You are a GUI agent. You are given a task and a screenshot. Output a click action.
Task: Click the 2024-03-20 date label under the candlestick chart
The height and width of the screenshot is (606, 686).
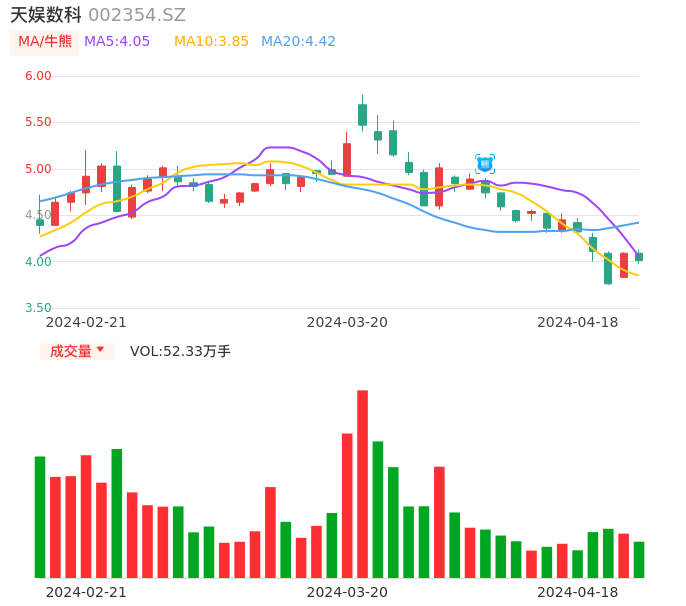tap(347, 322)
